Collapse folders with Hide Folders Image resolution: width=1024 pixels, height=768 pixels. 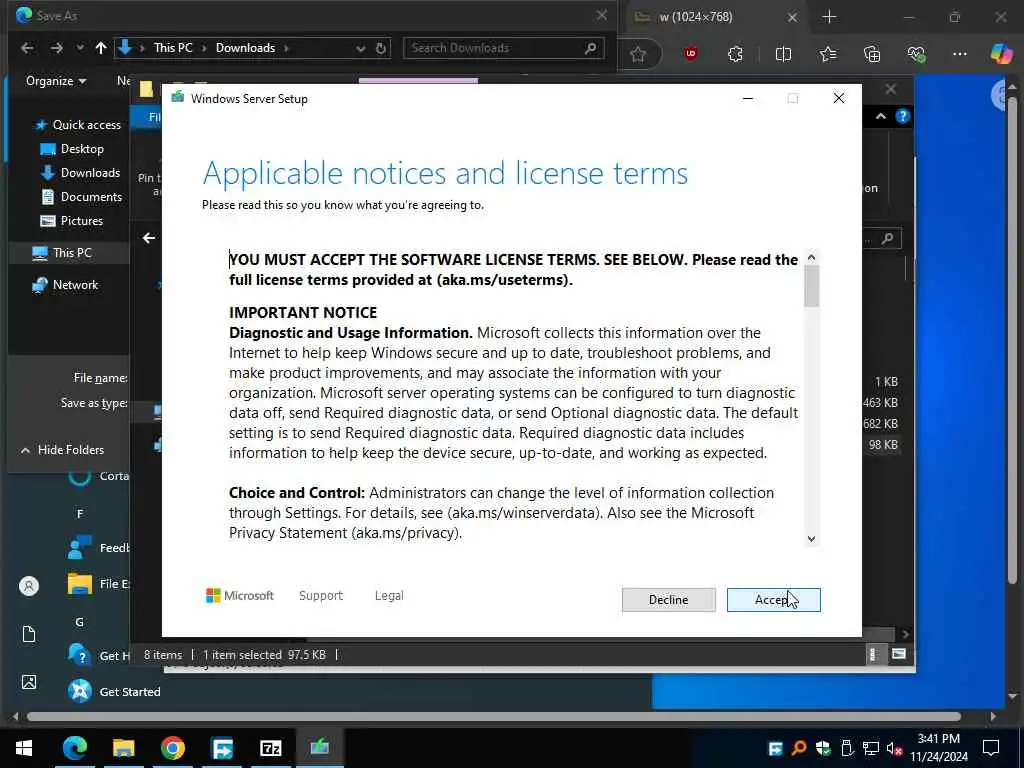tap(63, 450)
